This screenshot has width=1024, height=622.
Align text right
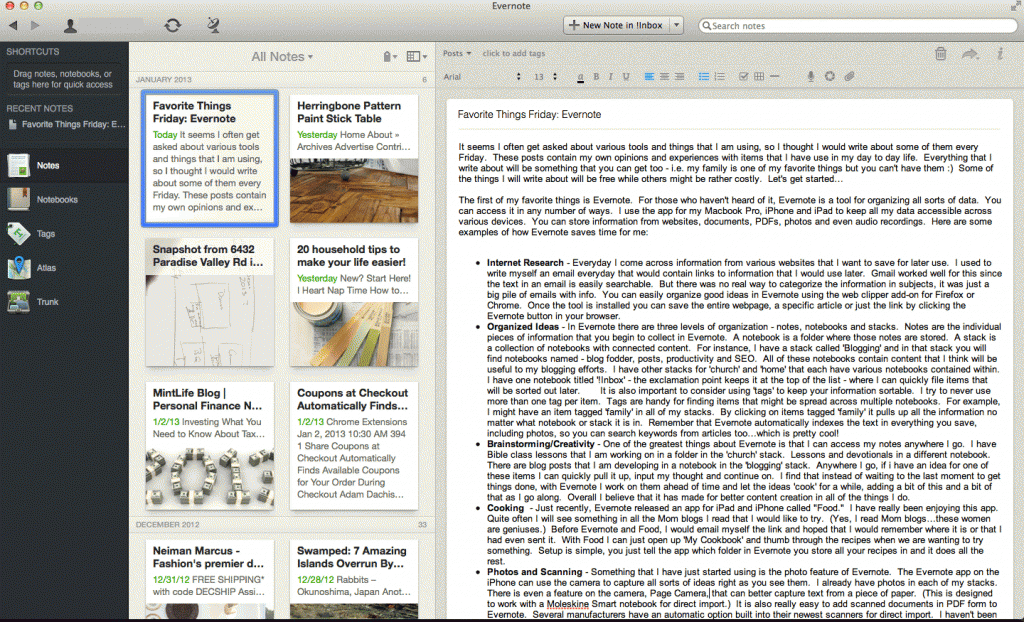[x=679, y=76]
